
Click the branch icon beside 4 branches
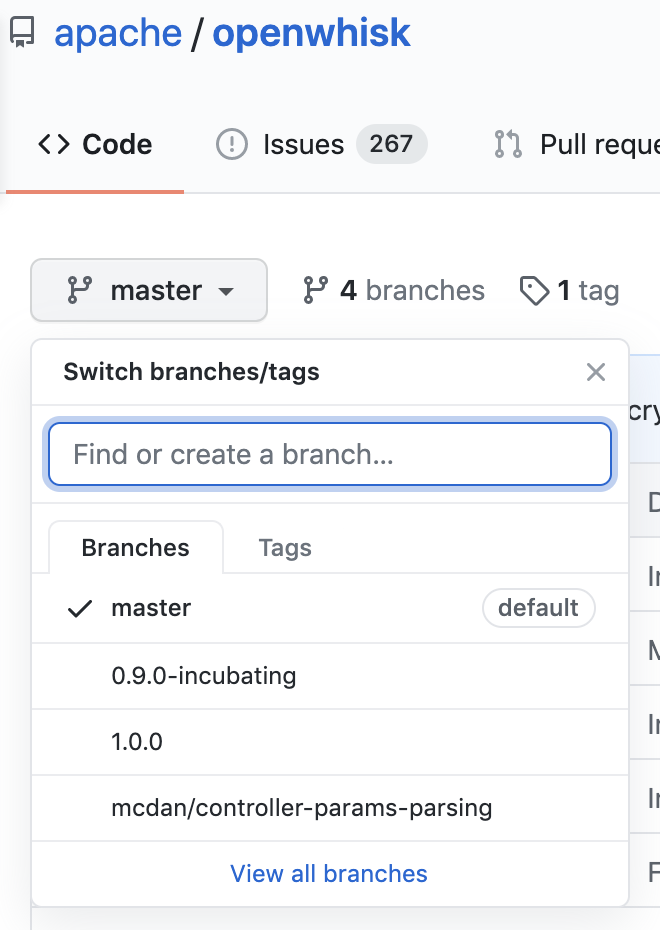tap(315, 290)
